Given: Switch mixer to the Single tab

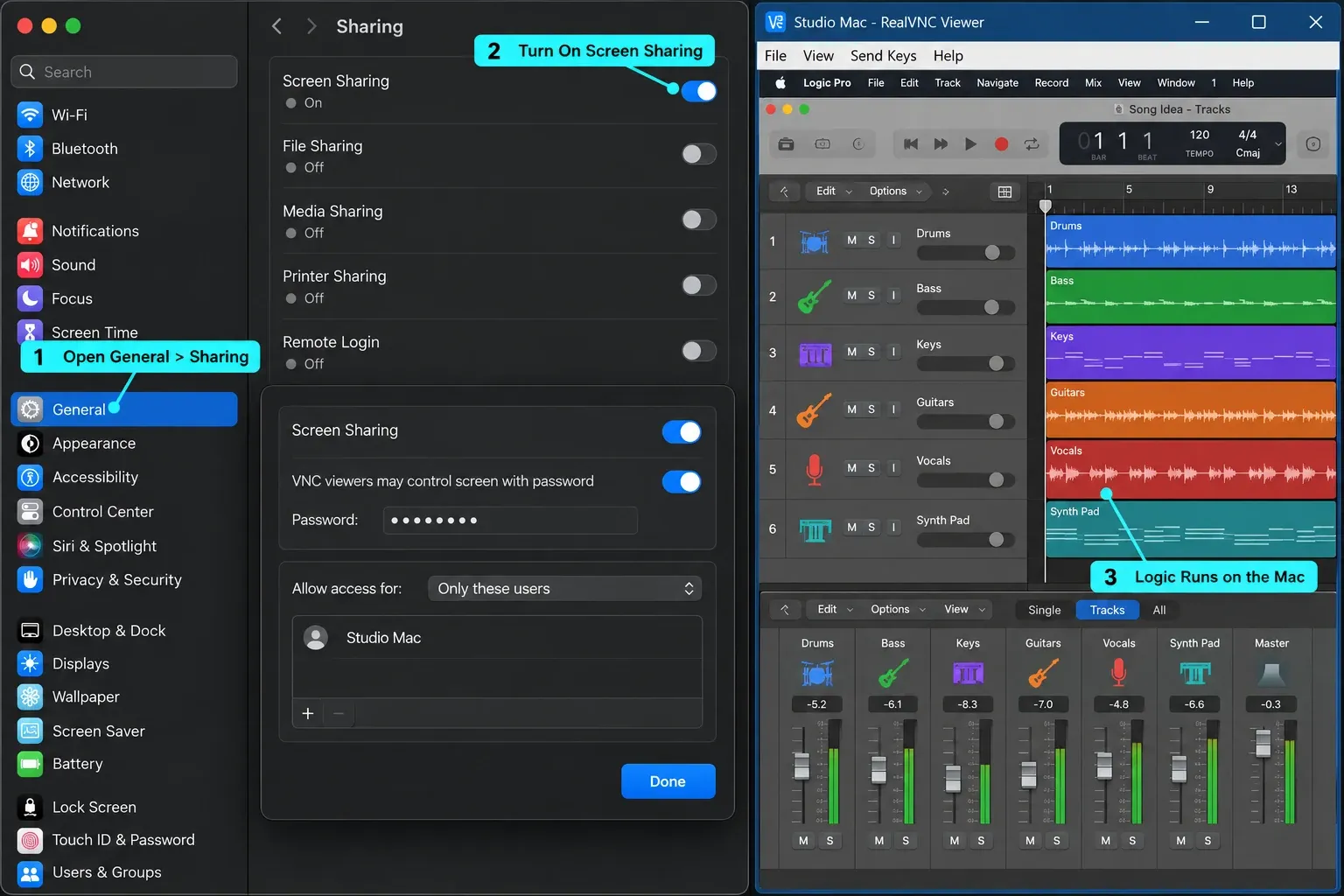Looking at the screenshot, I should 1044,610.
